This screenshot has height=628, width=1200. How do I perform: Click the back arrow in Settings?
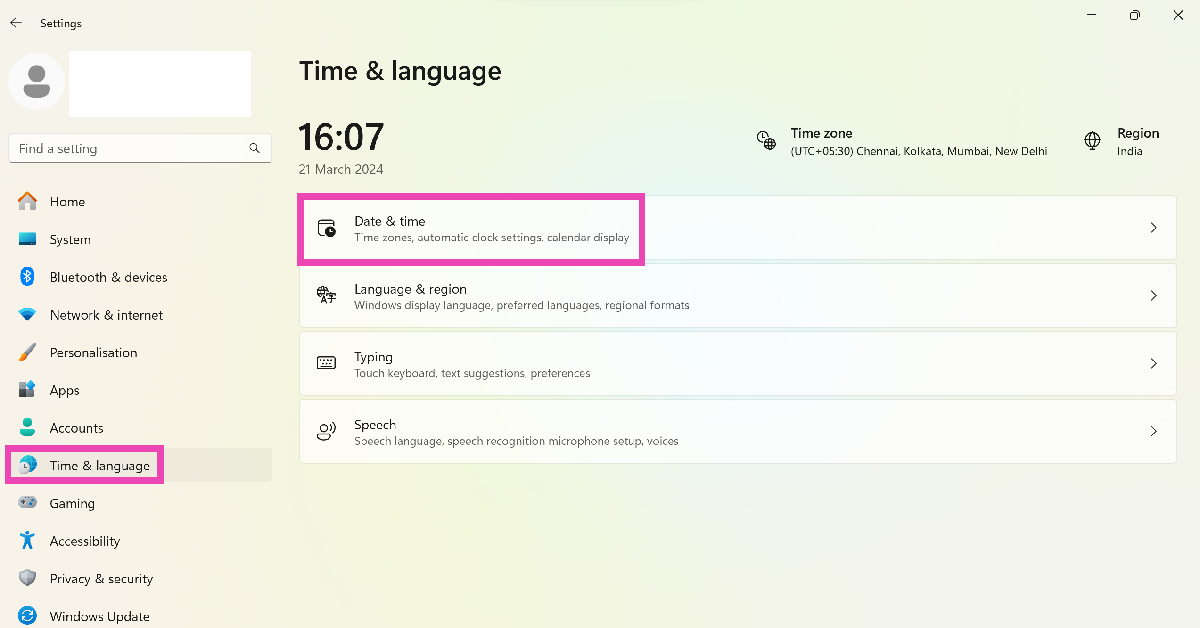[16, 23]
